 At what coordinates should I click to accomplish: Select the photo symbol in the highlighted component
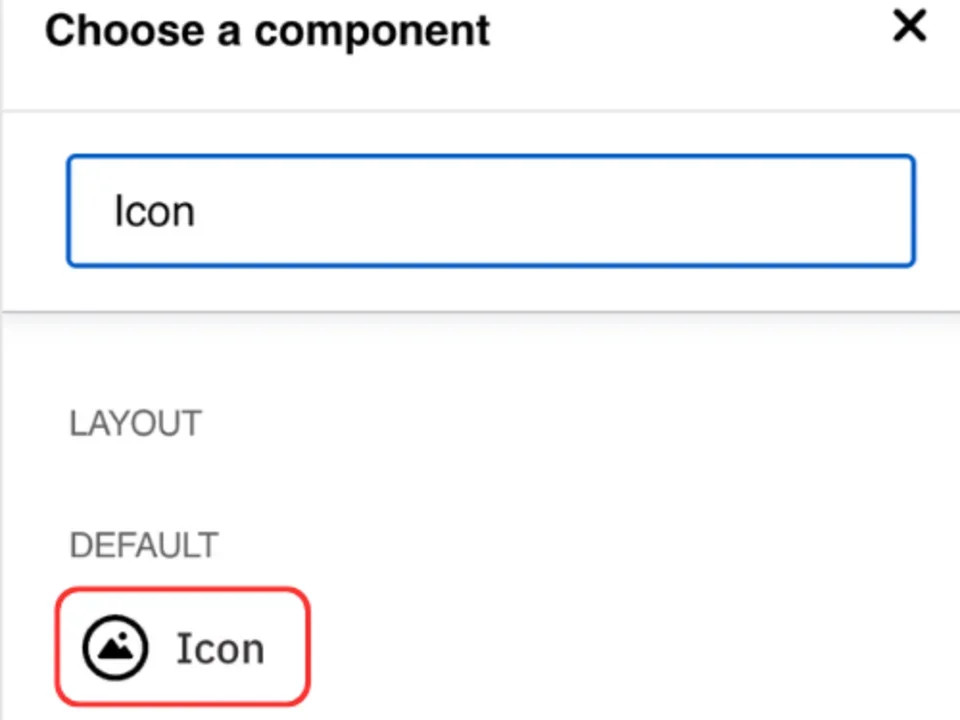[x=115, y=647]
